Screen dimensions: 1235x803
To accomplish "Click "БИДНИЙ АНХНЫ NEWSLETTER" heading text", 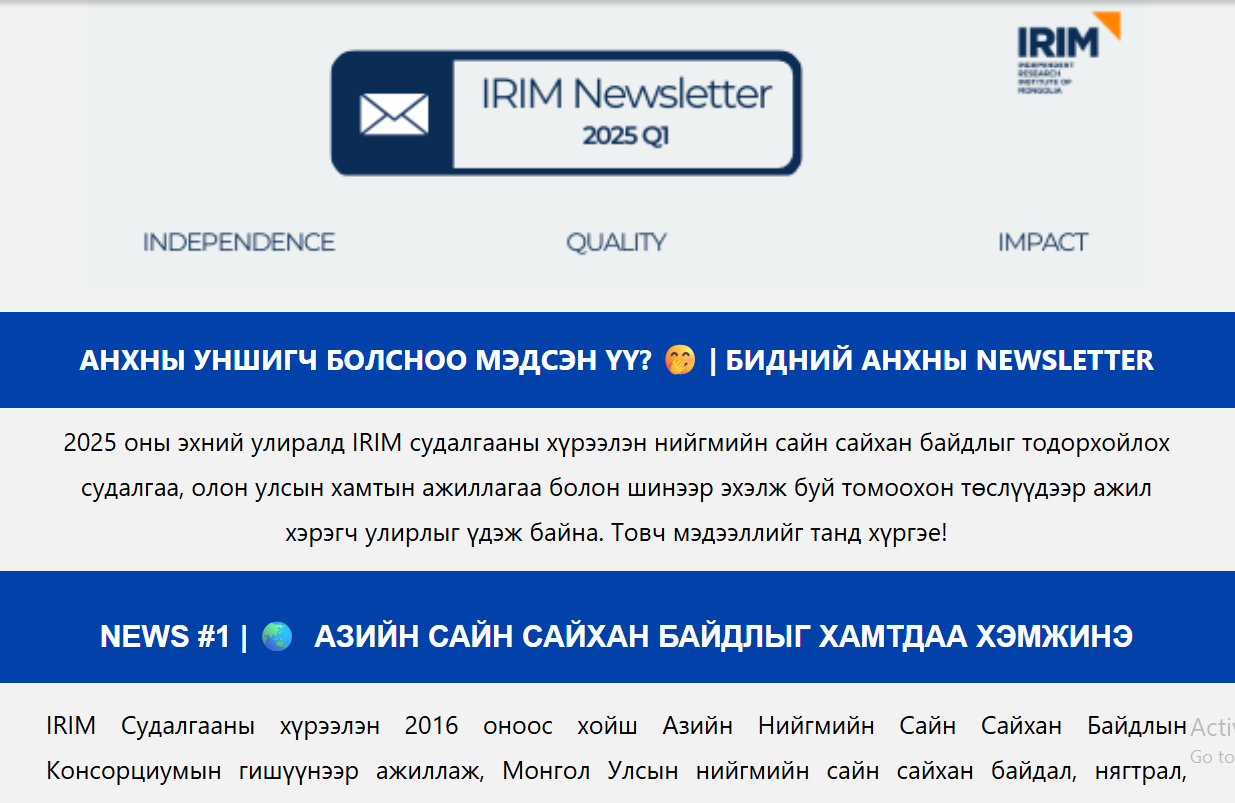I will (939, 361).
